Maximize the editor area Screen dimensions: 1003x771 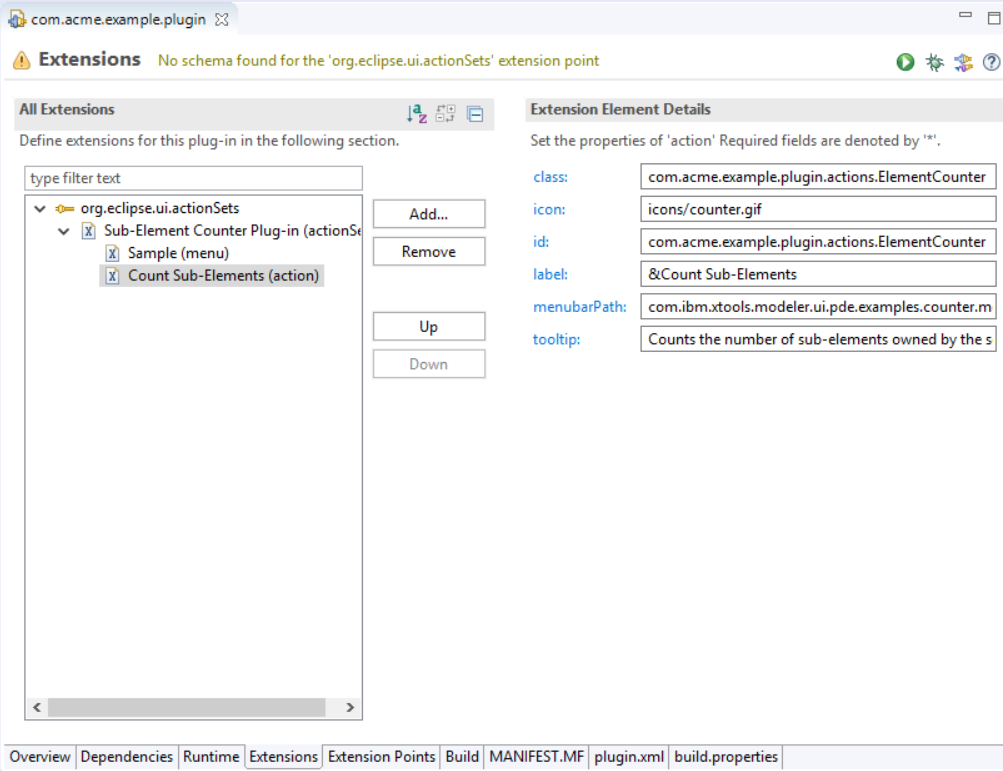click(x=994, y=18)
